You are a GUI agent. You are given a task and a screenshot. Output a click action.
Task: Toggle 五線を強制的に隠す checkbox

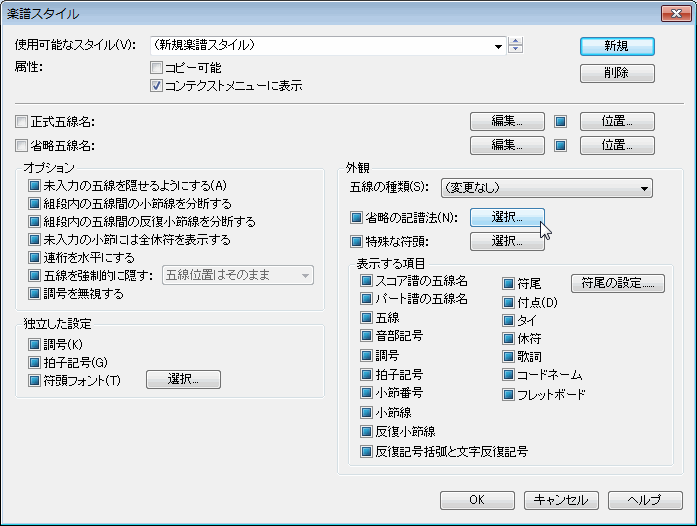(34, 276)
